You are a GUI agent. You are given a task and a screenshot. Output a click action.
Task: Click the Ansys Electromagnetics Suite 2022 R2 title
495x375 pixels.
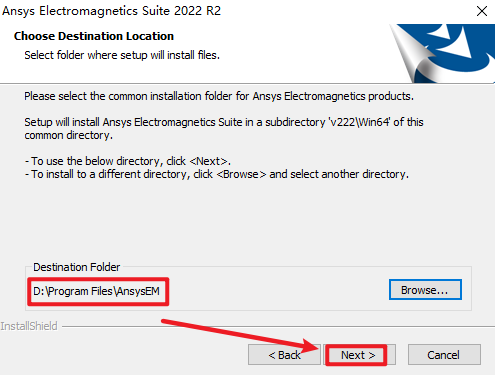tap(111, 11)
